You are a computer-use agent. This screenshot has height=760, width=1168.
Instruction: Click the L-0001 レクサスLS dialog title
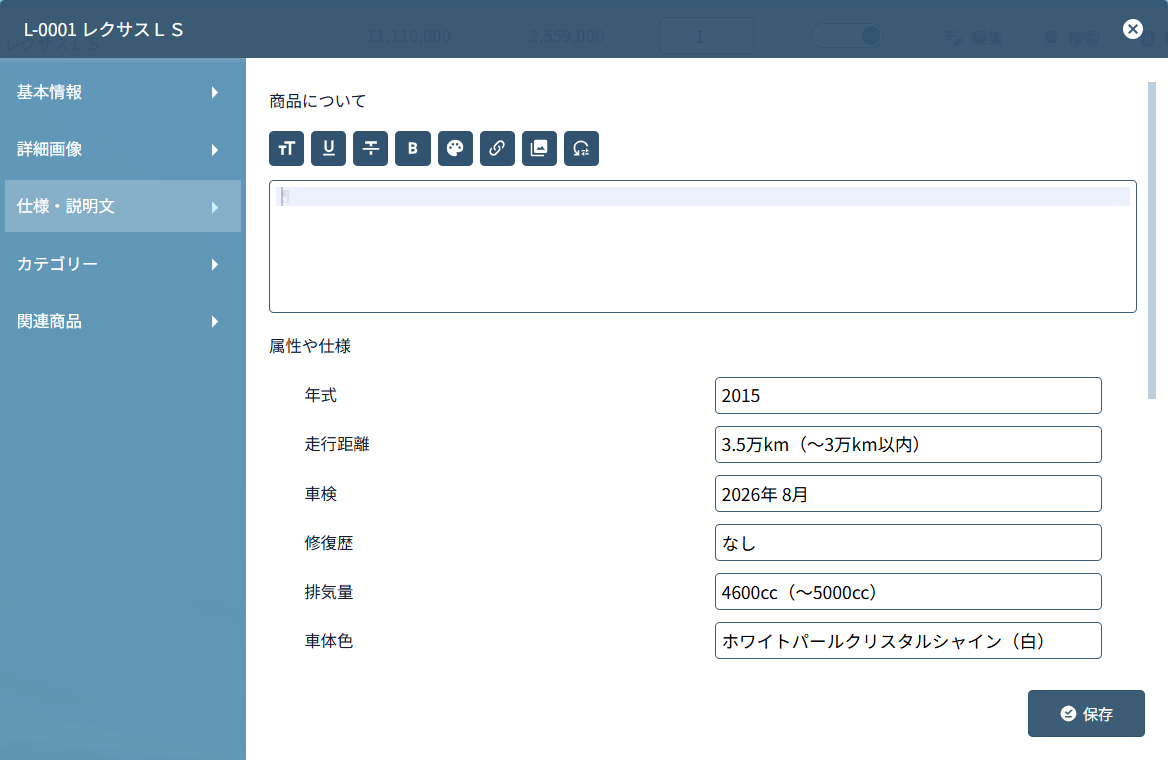(x=104, y=30)
